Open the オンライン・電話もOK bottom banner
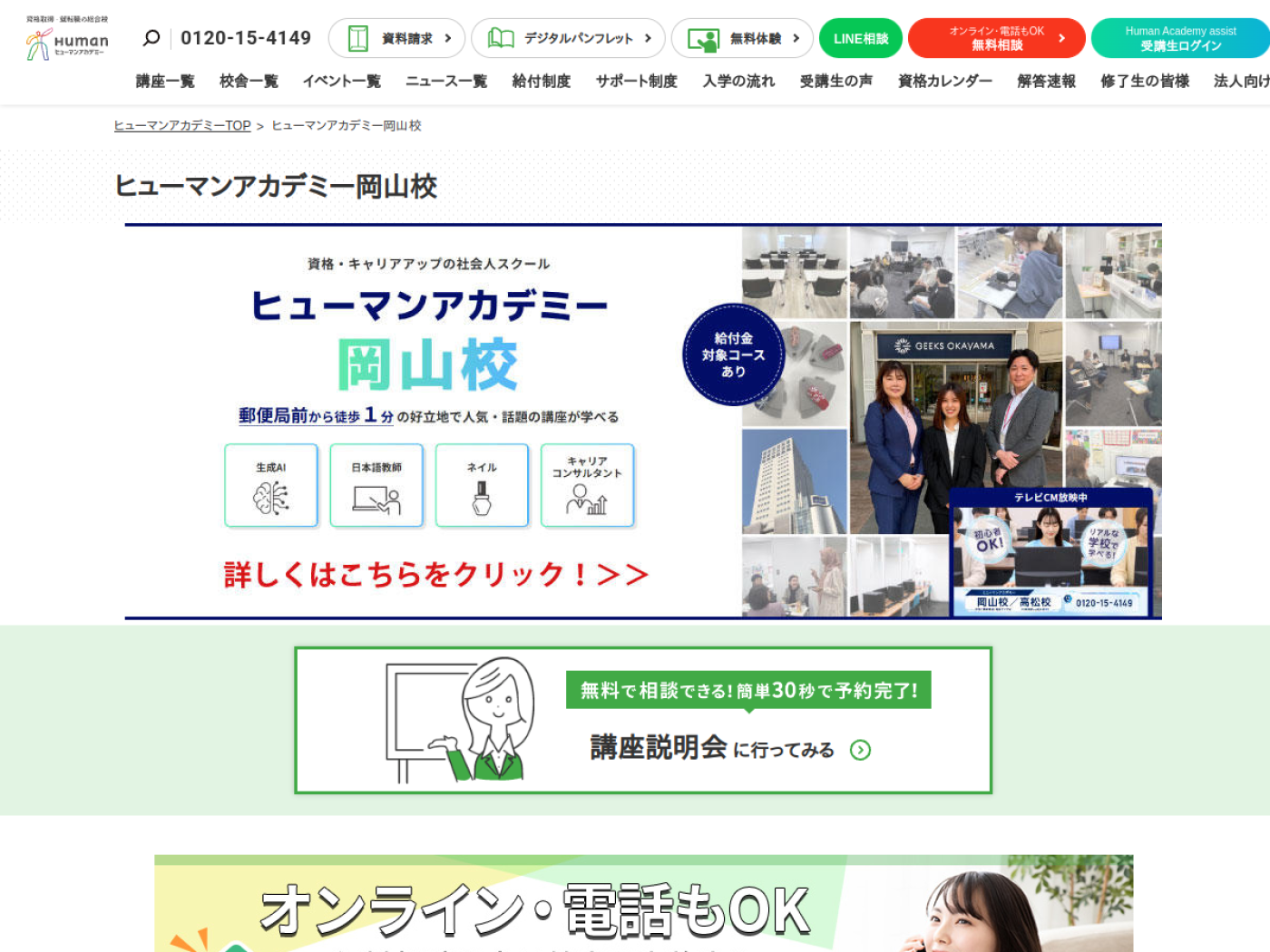 pyautogui.click(x=643, y=903)
